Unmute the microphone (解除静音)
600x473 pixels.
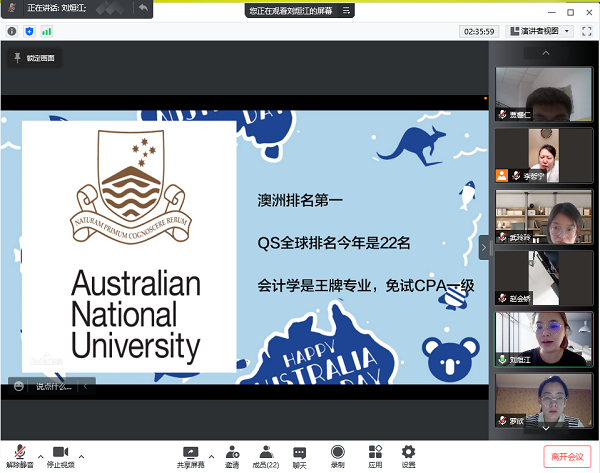pyautogui.click(x=19, y=455)
